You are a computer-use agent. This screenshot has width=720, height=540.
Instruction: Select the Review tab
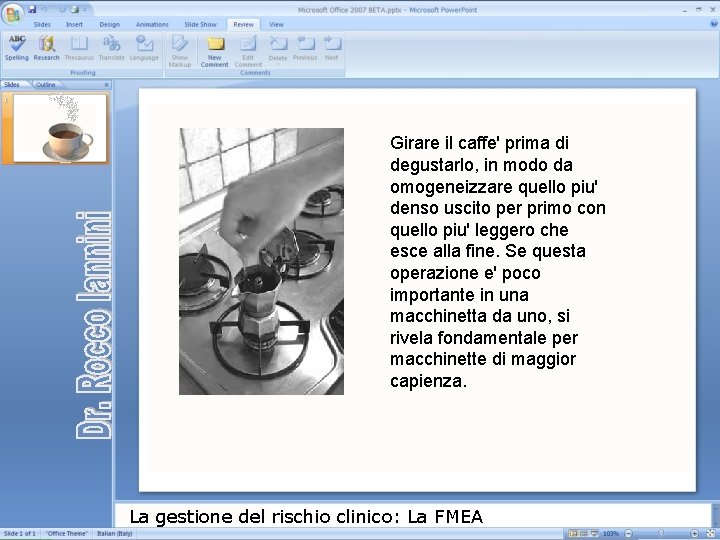click(x=243, y=24)
